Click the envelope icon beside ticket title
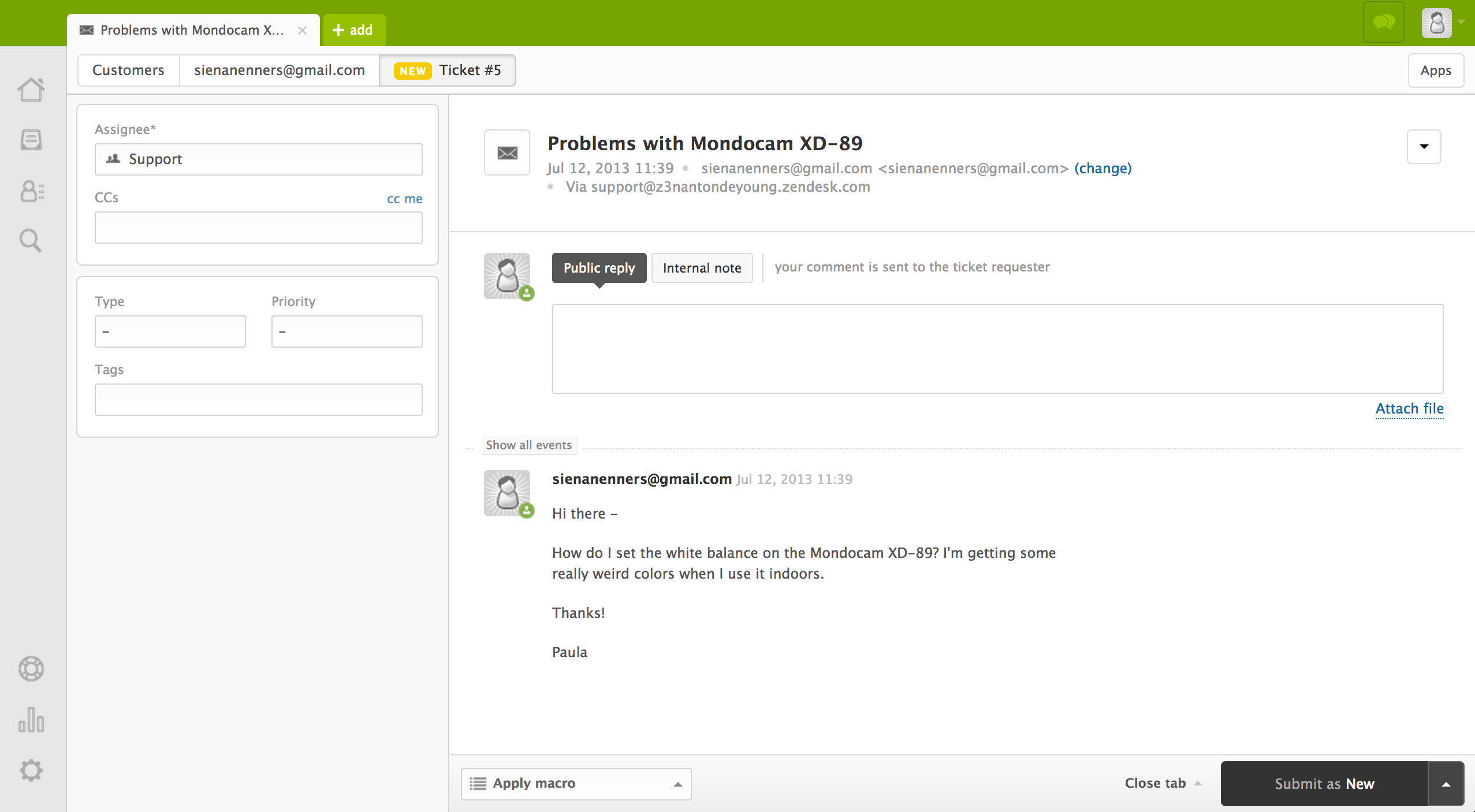This screenshot has width=1475, height=812. click(507, 152)
